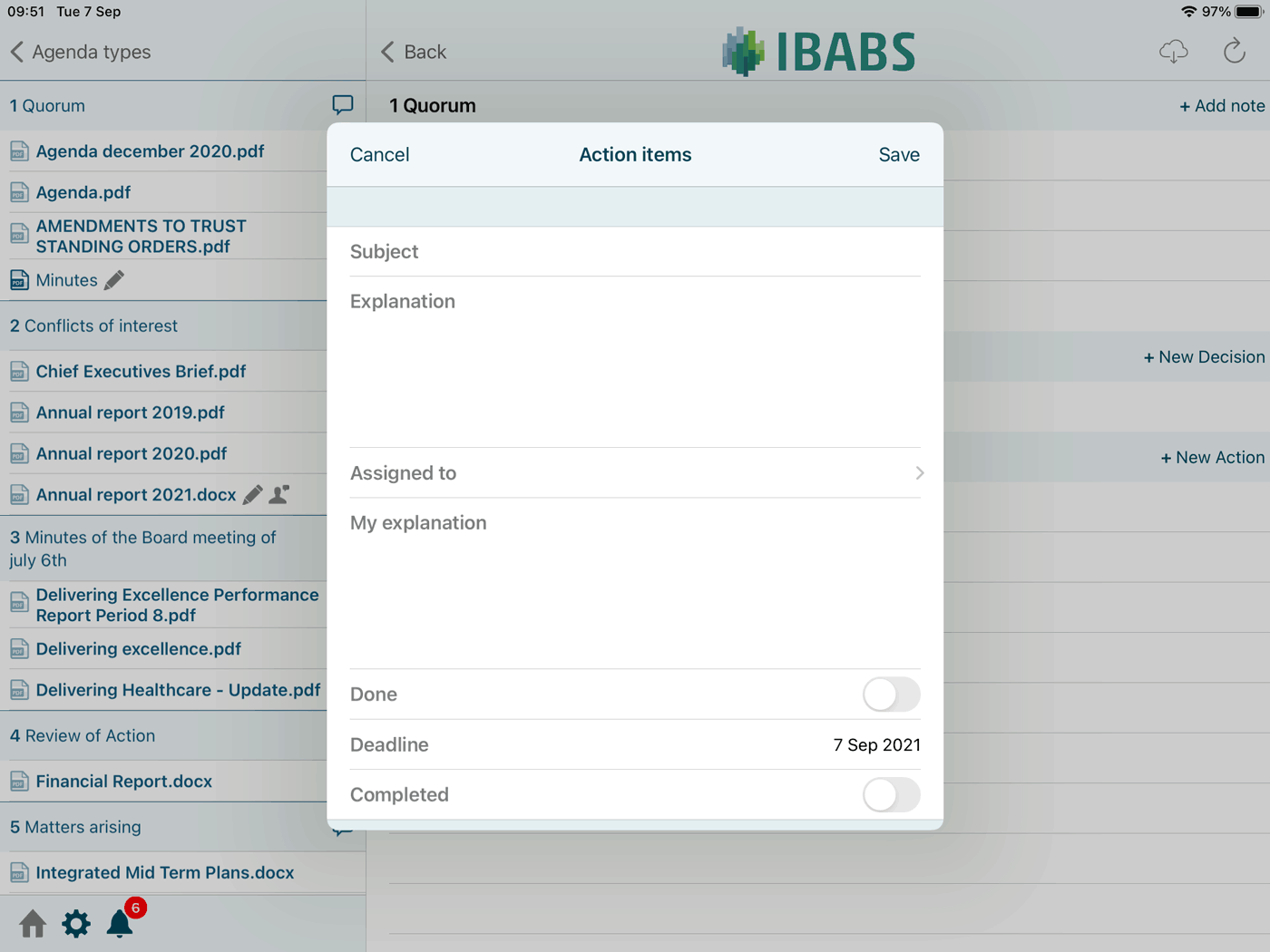Tap PDF icon of Agenda.pdf

19,192
